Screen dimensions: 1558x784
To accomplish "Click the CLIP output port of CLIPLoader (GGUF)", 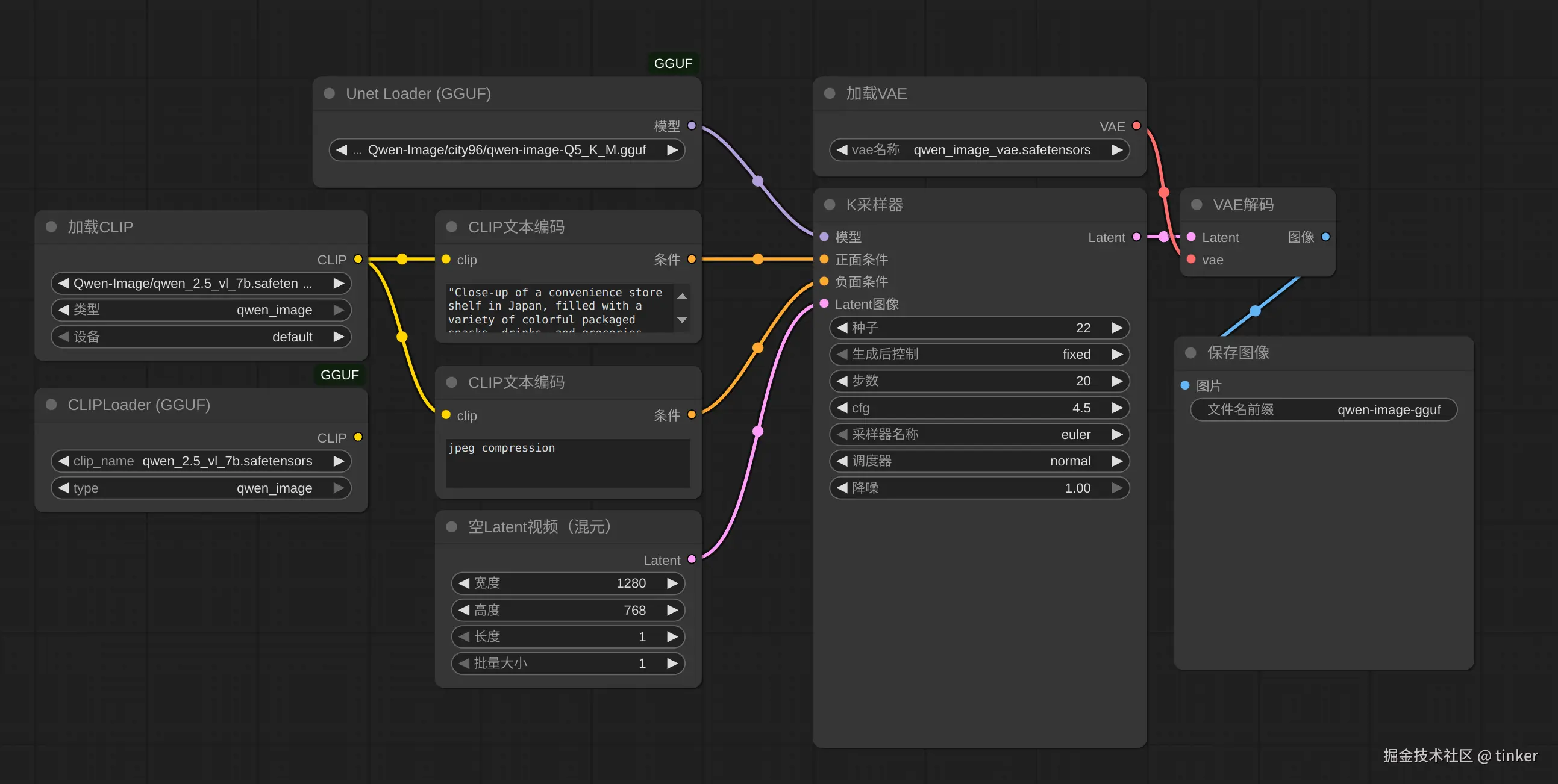I will tap(358, 437).
